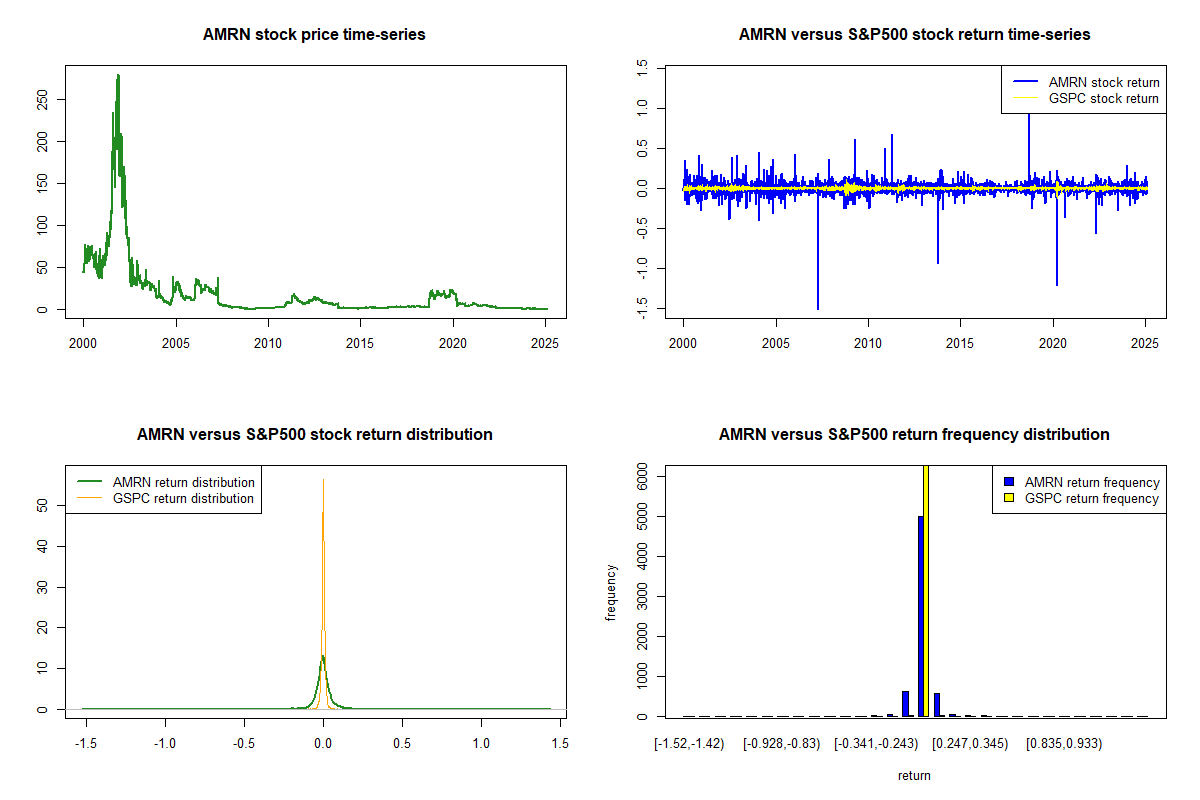1200x800 pixels.
Task: Click the "6000" tick on the frequency axis
Action: 645,476
